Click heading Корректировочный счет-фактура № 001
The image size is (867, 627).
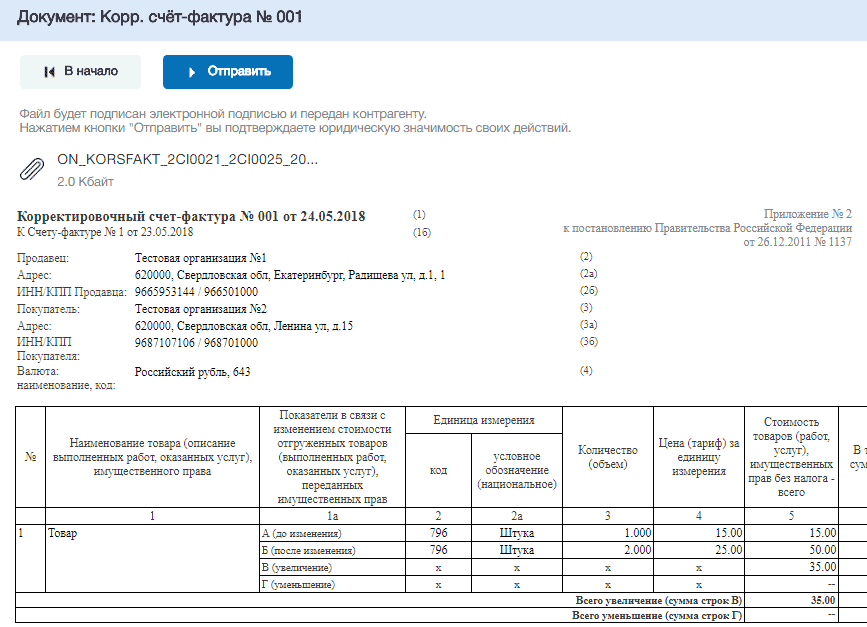191,216
